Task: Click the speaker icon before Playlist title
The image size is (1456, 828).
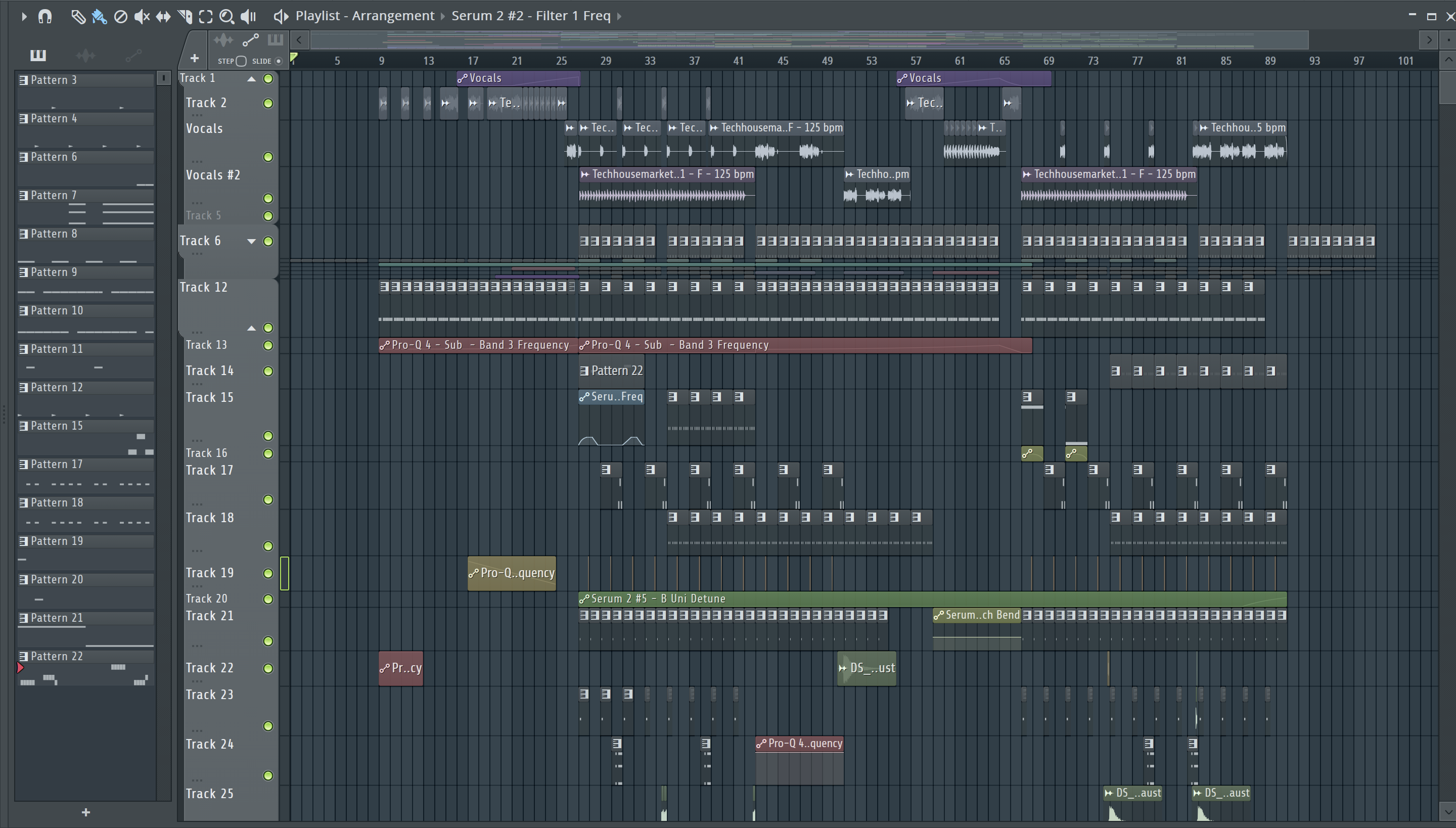Action: (281, 17)
